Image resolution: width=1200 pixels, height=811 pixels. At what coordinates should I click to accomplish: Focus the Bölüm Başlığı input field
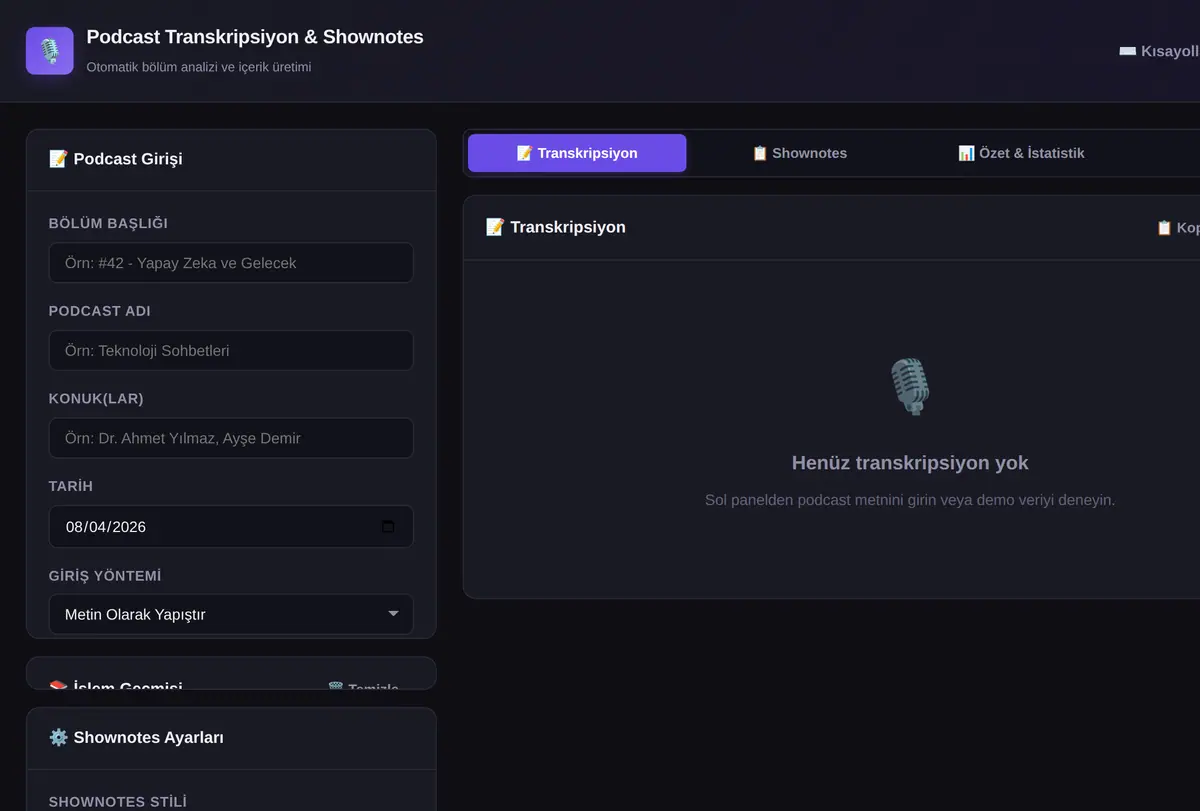(x=231, y=263)
